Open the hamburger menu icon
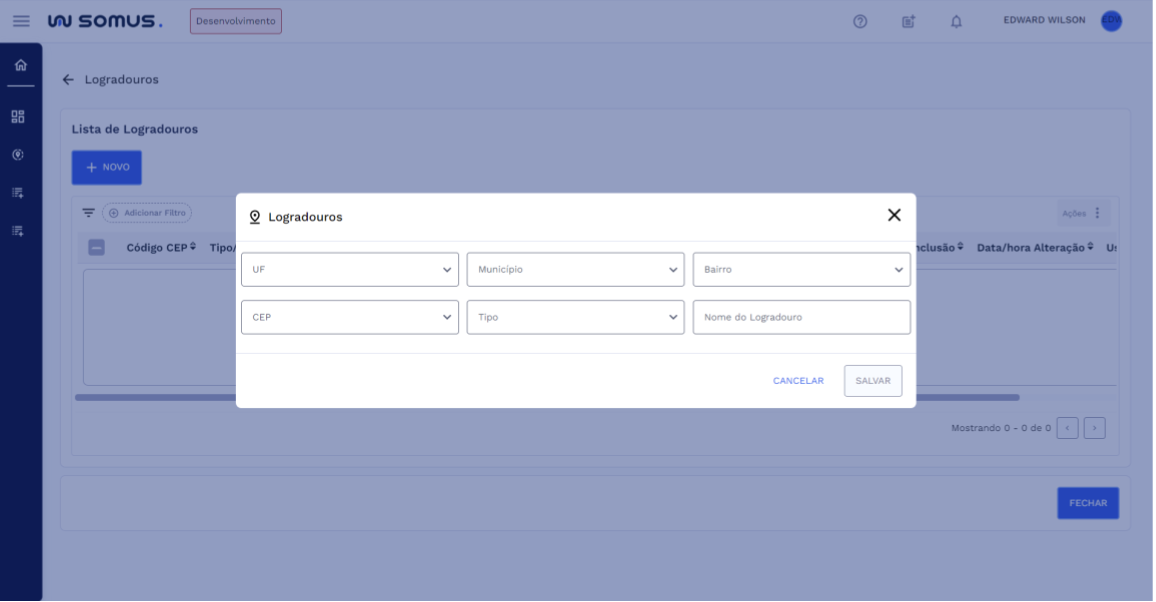Viewport: 1156px width, 602px height. (21, 21)
